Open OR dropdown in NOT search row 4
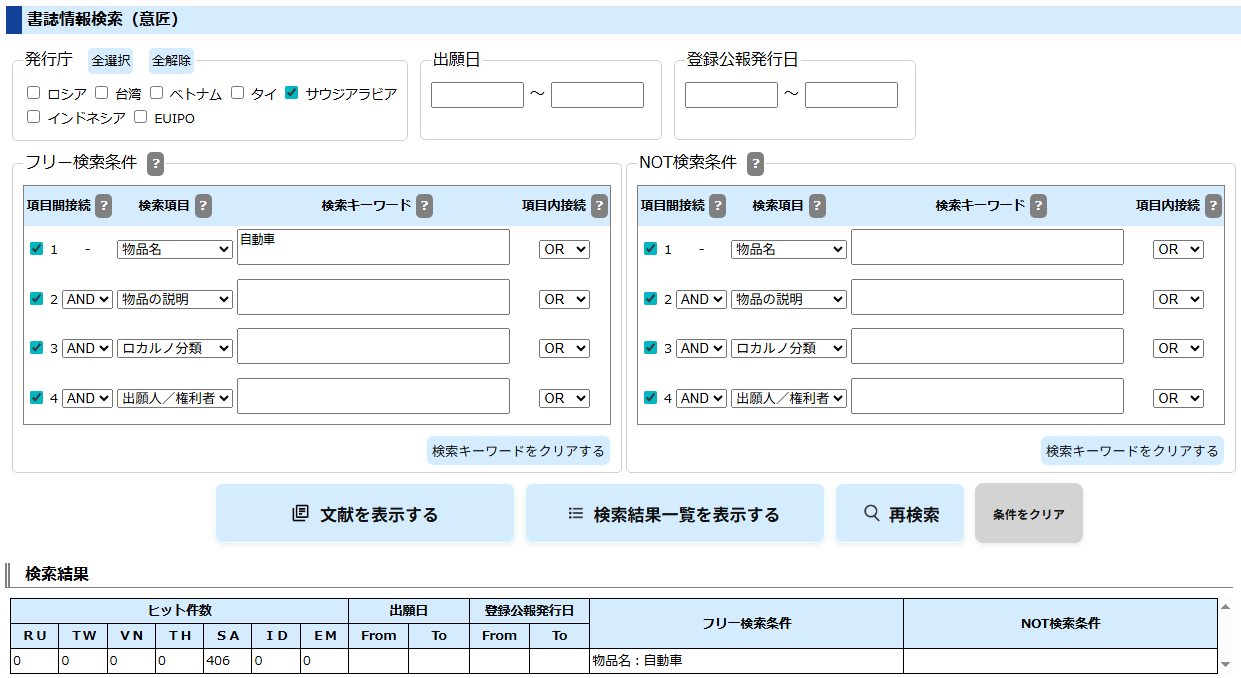The height and width of the screenshot is (678, 1241). click(x=1178, y=398)
